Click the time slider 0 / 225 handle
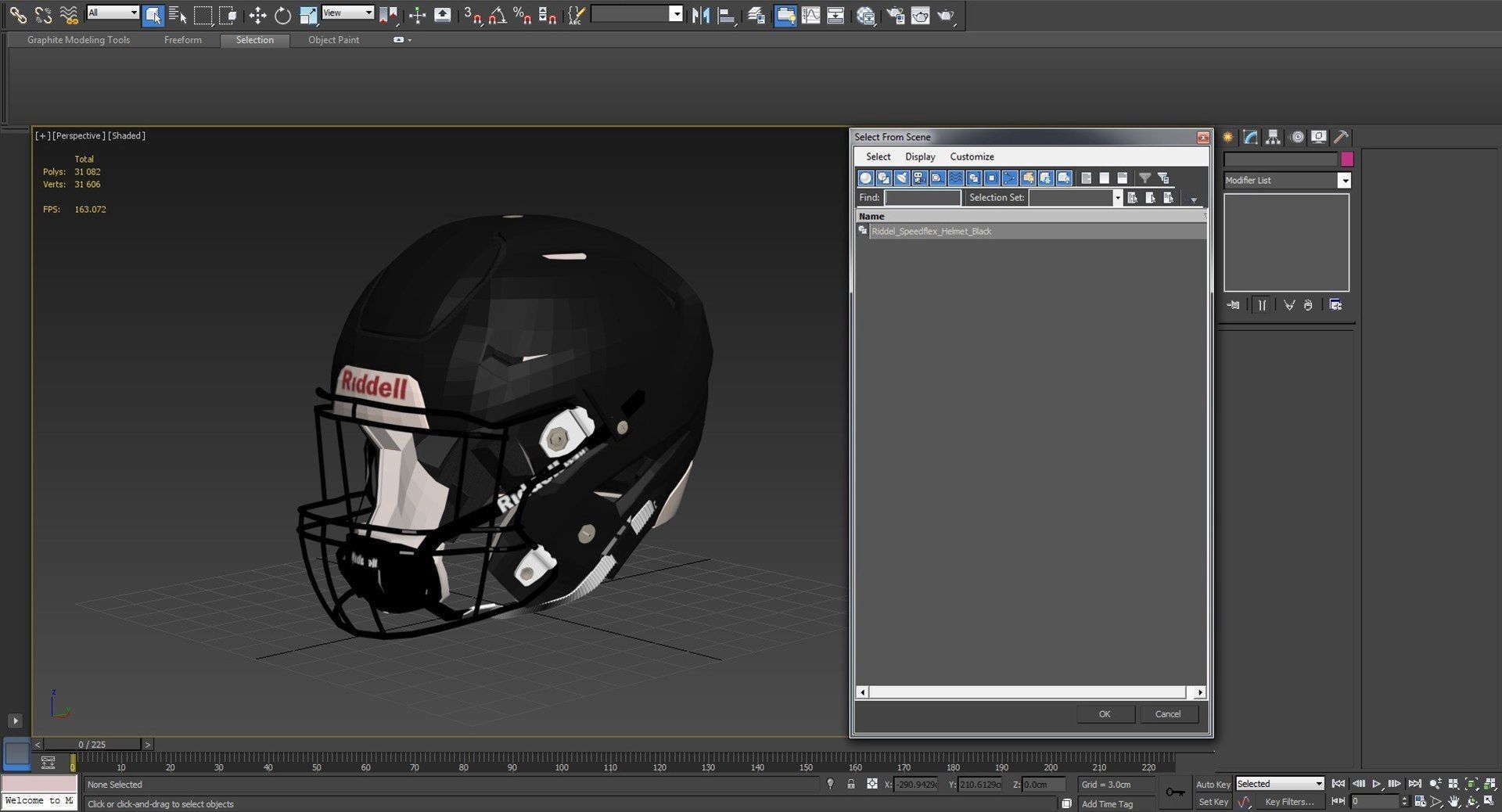The width and height of the screenshot is (1502, 812). 92,744
